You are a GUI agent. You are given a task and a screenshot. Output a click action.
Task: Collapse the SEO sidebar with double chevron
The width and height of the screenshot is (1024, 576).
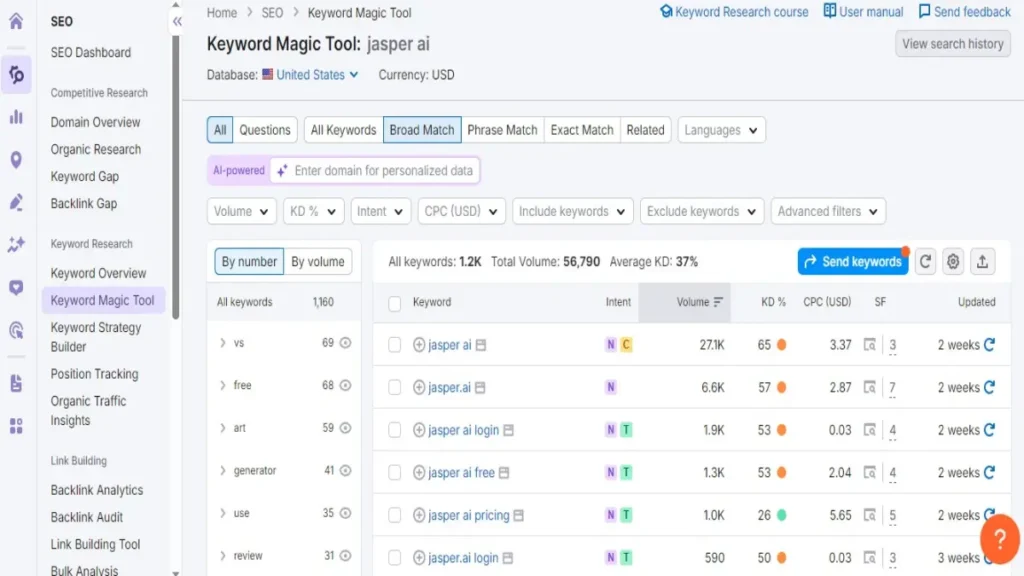tap(177, 22)
